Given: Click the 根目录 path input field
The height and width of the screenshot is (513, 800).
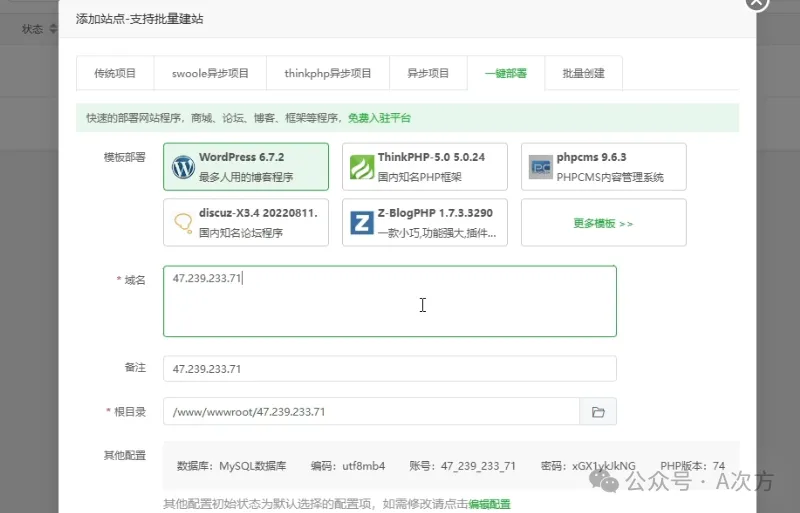Looking at the screenshot, I should point(371,411).
